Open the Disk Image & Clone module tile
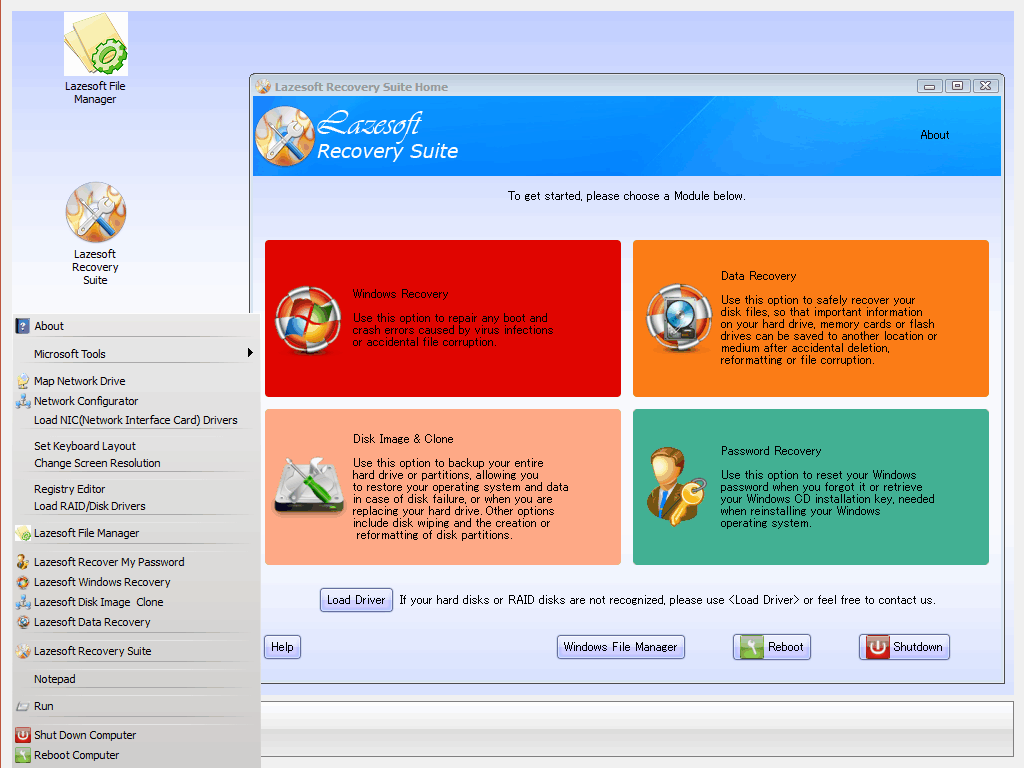This screenshot has width=1024, height=768. [443, 487]
